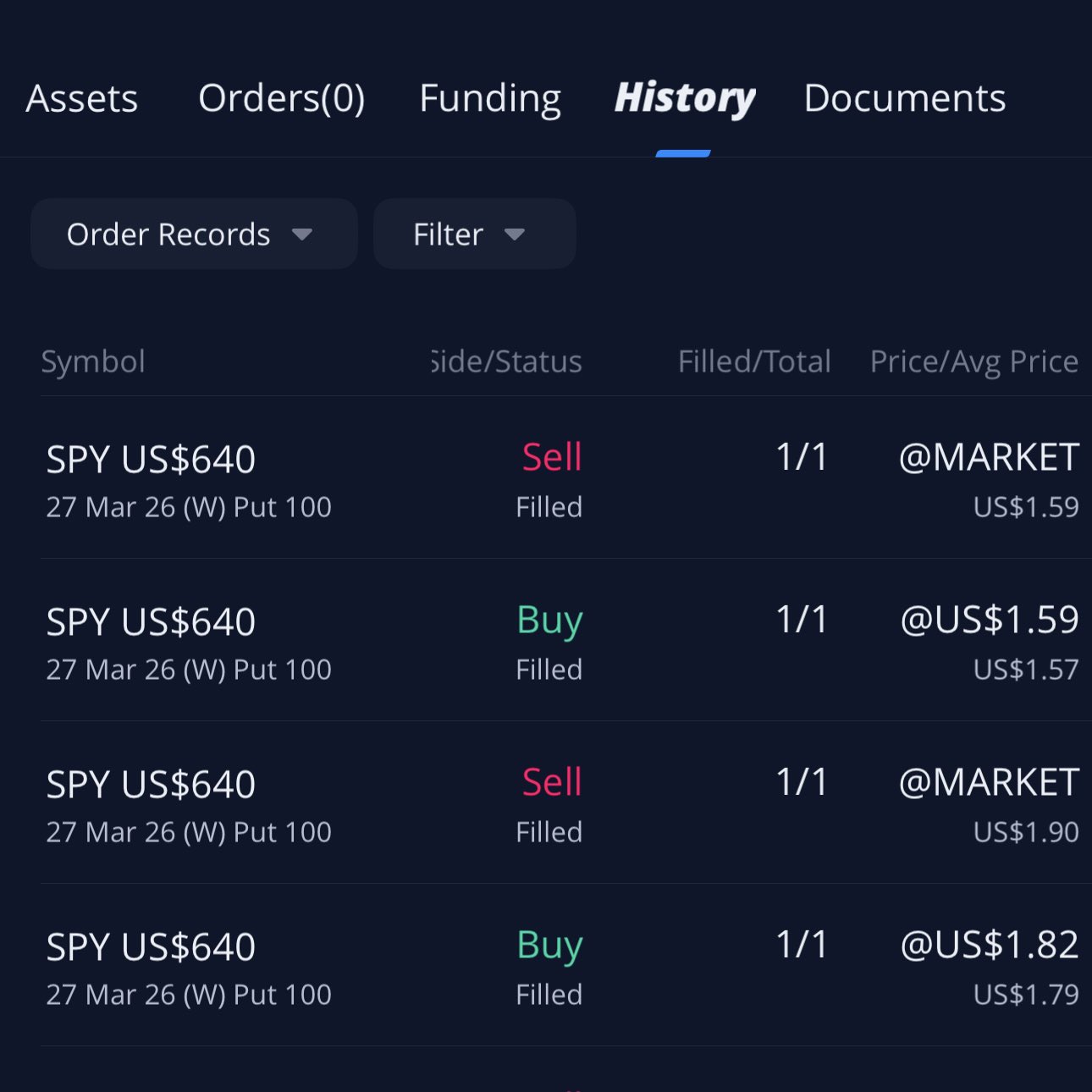Click the first @MARKET price entry

[x=989, y=457]
